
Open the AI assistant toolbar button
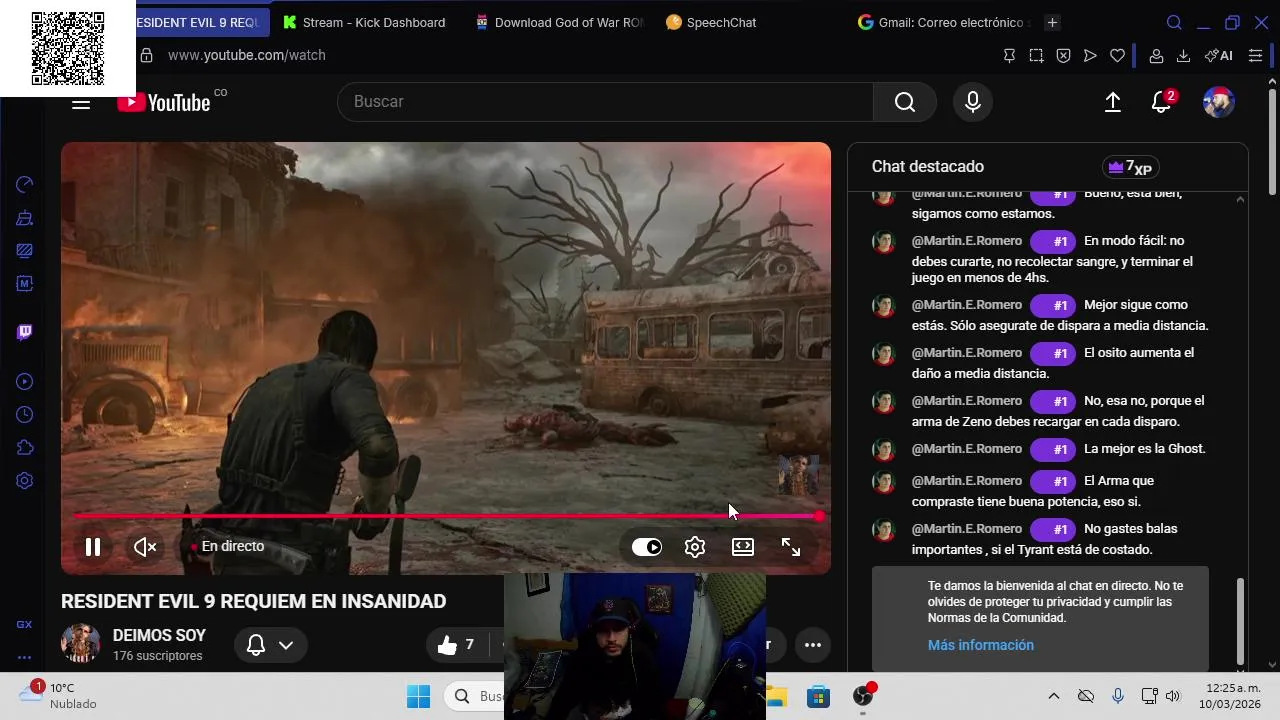click(1219, 56)
